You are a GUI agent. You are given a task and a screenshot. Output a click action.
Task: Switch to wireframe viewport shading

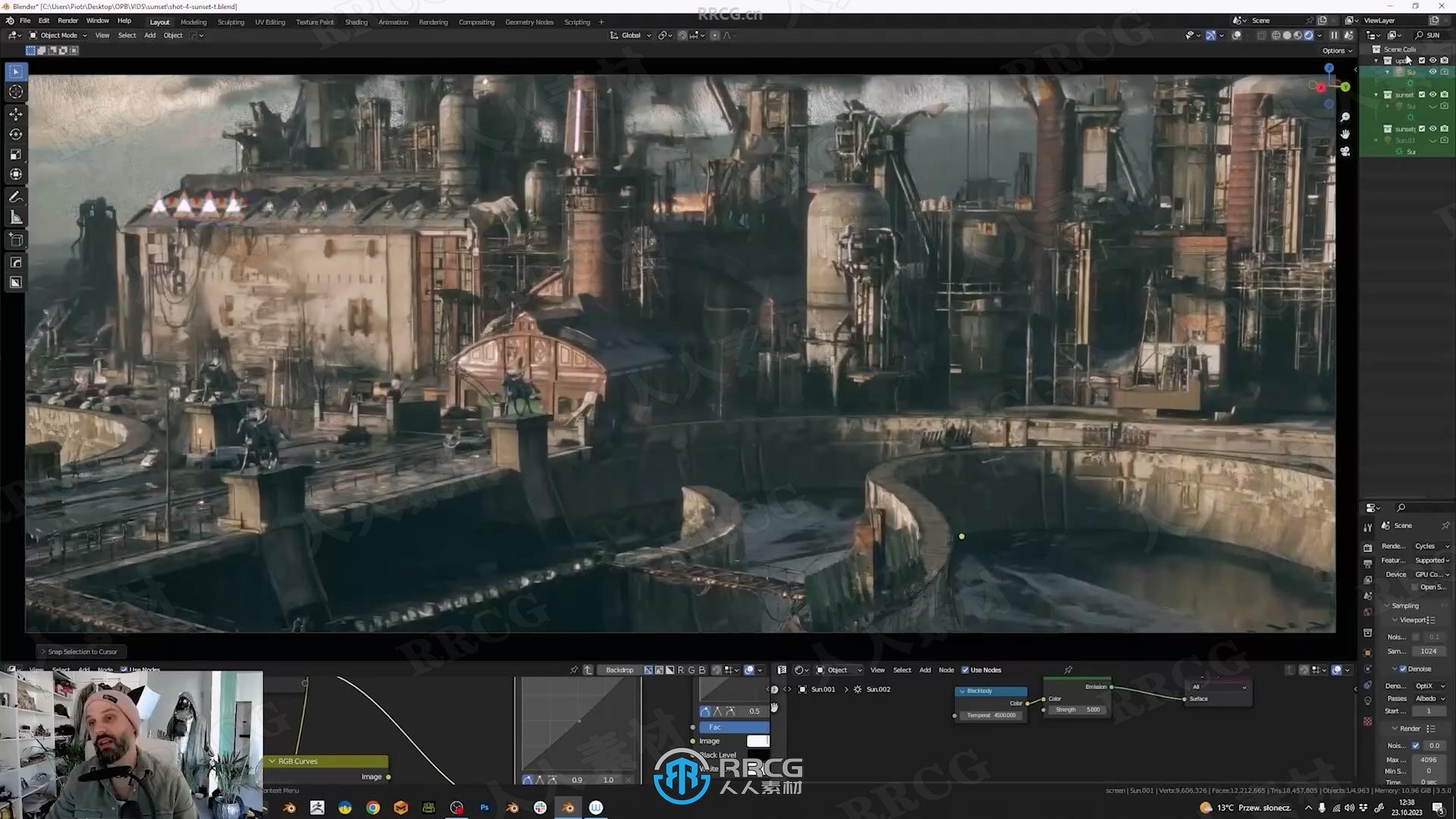(1276, 36)
